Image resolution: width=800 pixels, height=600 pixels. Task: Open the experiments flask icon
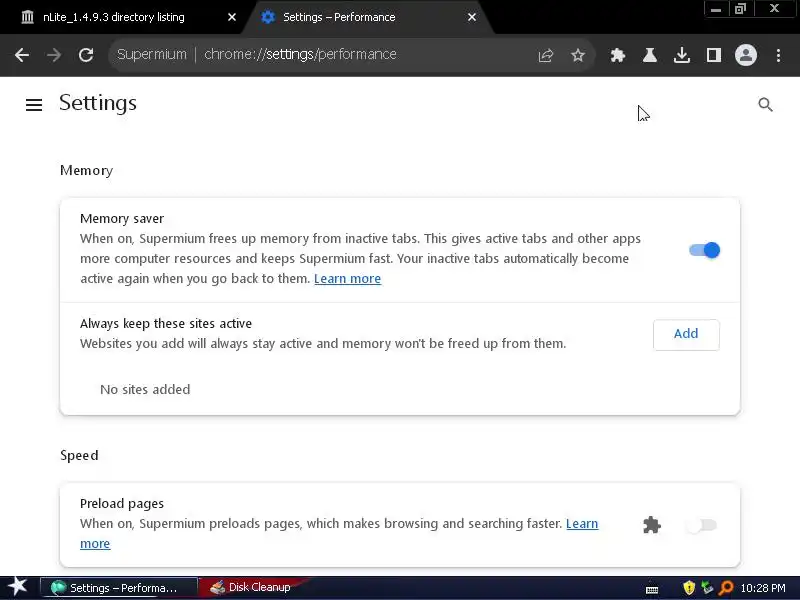pyautogui.click(x=649, y=55)
